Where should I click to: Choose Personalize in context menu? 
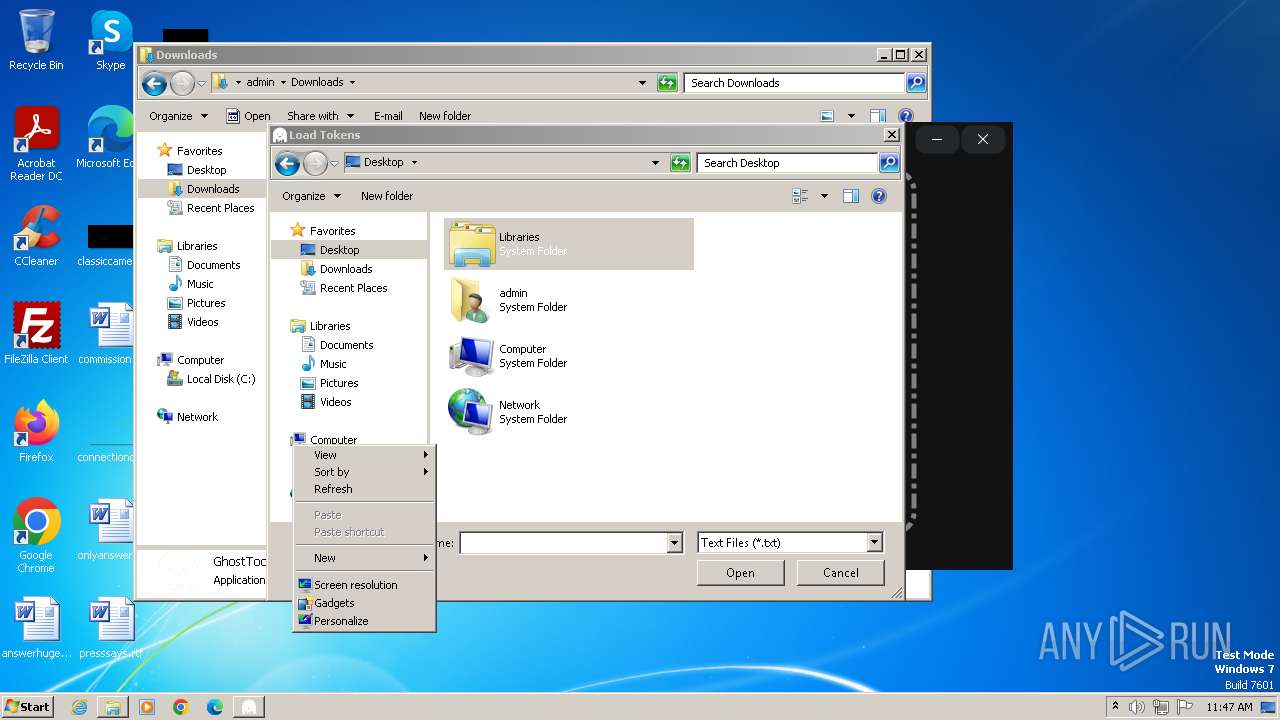click(x=364, y=621)
